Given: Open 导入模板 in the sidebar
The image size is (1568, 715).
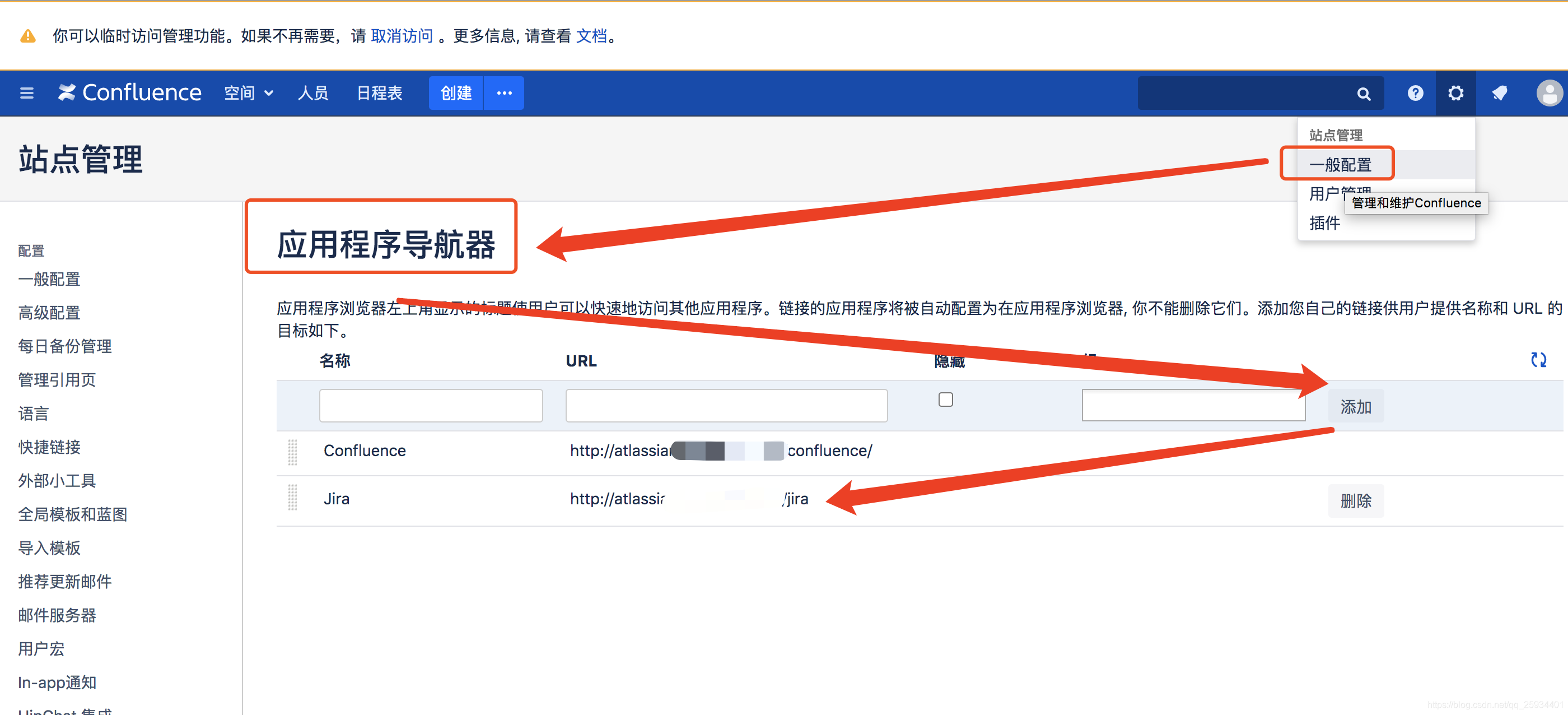Looking at the screenshot, I should [49, 548].
